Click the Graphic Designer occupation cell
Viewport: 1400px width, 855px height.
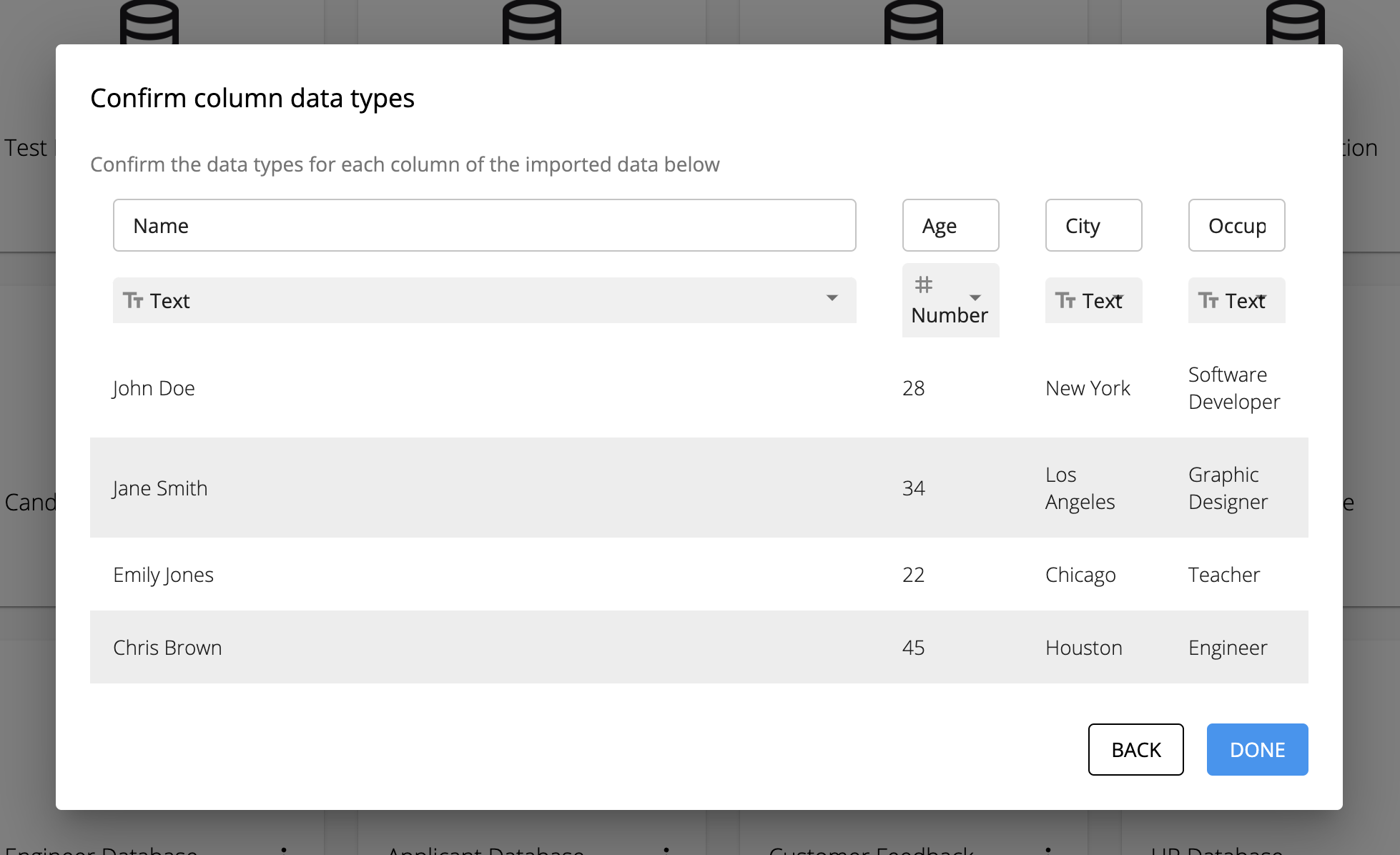[x=1228, y=488]
